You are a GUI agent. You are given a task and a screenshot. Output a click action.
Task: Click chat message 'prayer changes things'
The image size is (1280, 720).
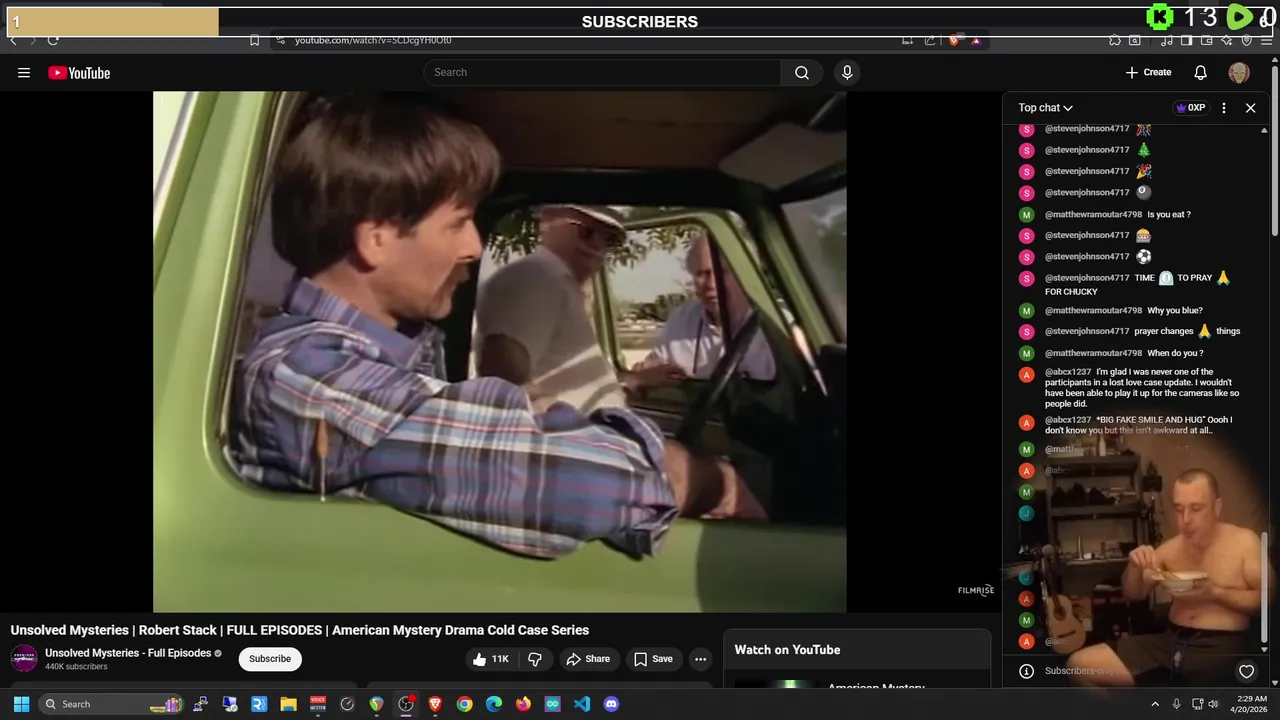coord(1187,331)
